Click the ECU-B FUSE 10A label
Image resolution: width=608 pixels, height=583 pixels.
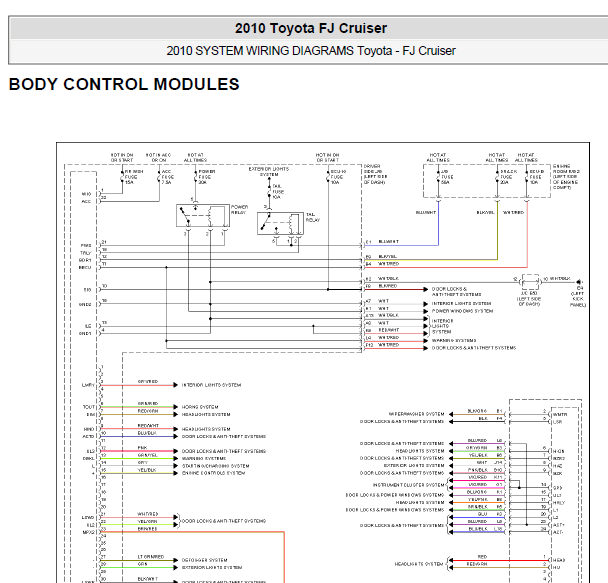(x=537, y=177)
